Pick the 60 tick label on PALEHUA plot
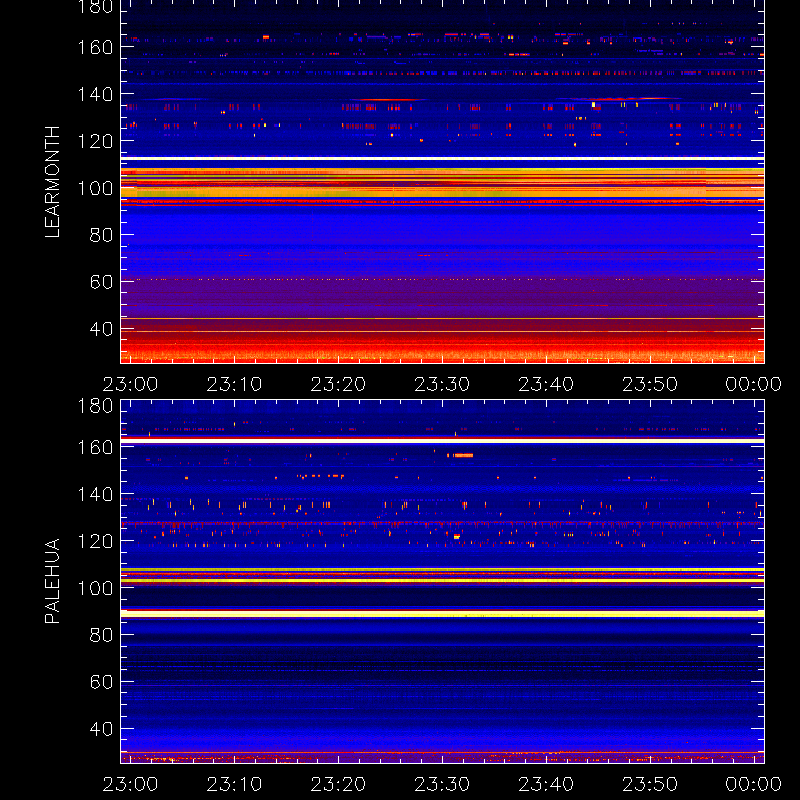The width and height of the screenshot is (800, 800). 101,682
